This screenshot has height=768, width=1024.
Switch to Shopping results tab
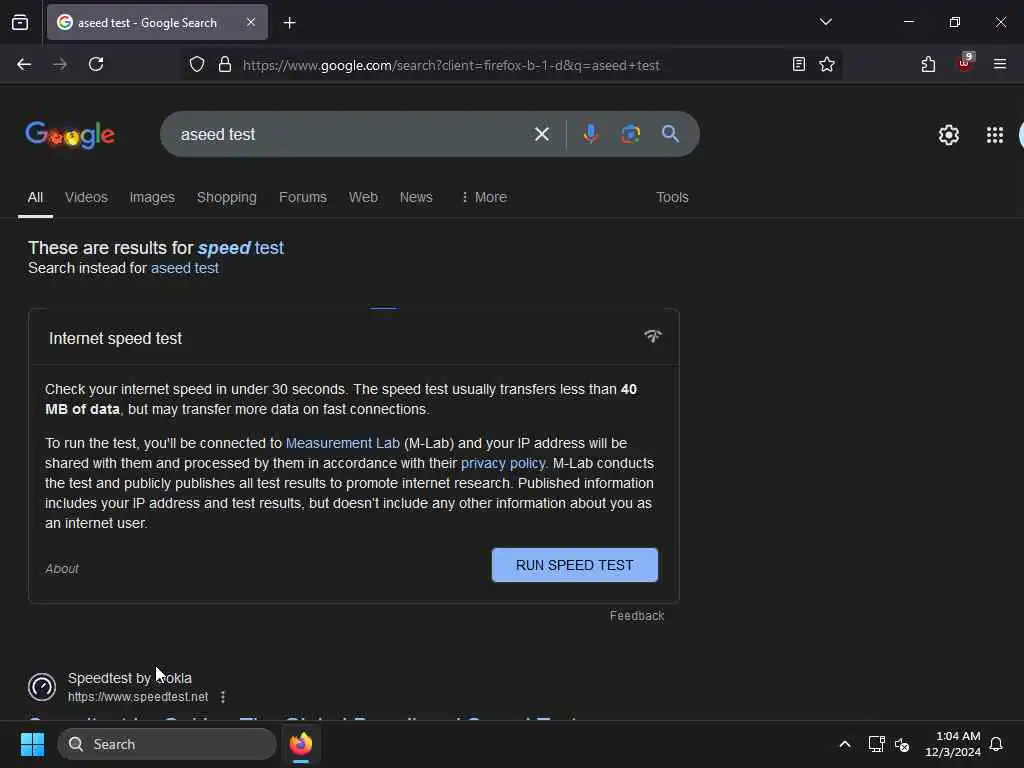coord(227,197)
